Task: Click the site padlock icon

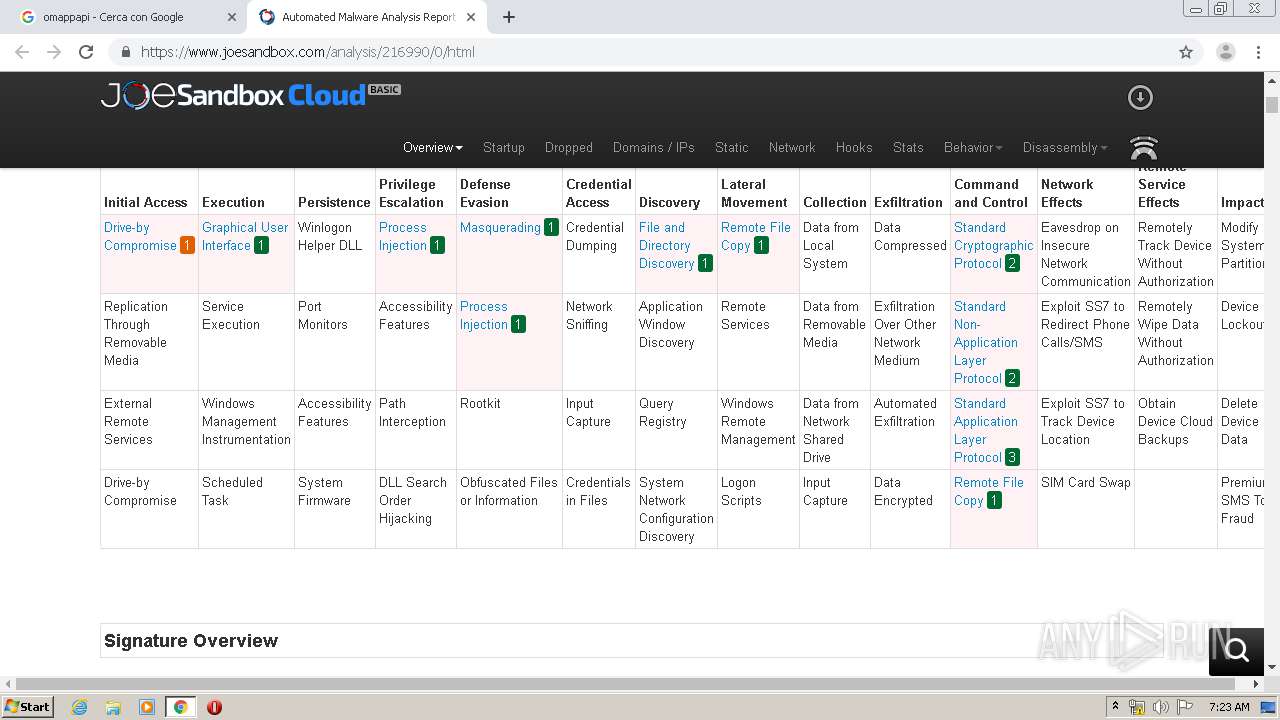Action: pos(126,52)
